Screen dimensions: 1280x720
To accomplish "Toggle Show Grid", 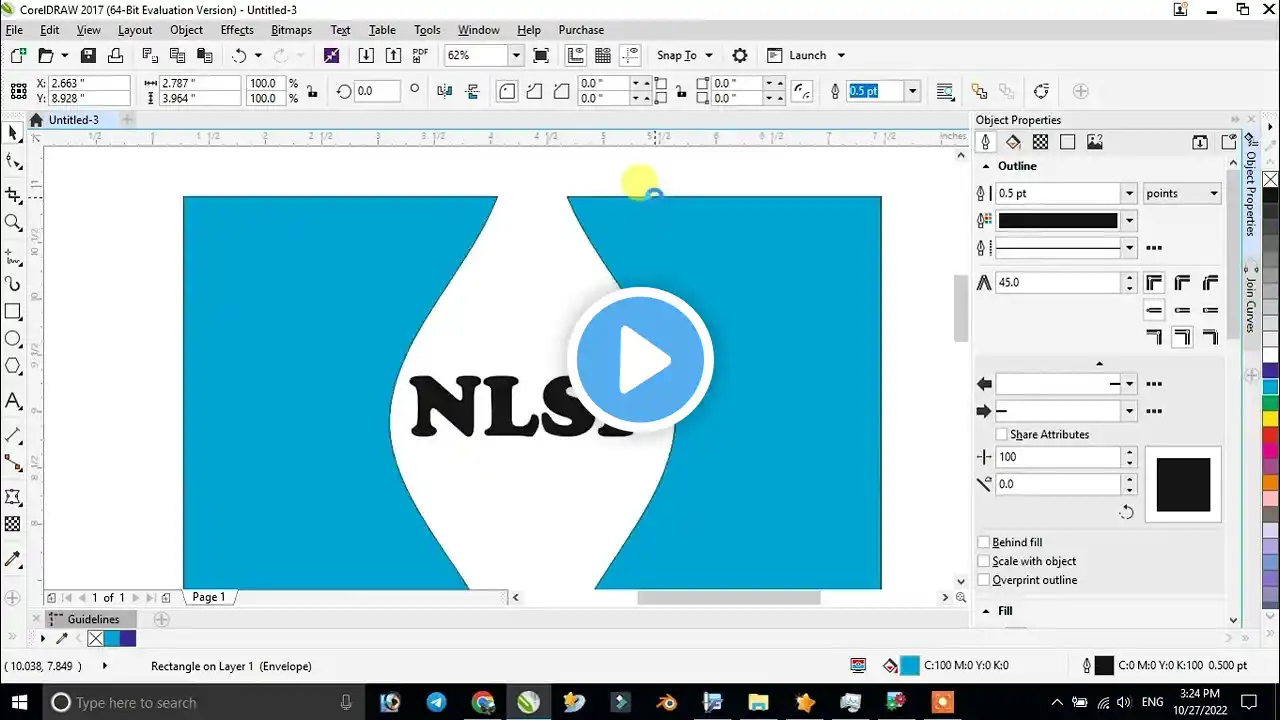I will pos(603,56).
